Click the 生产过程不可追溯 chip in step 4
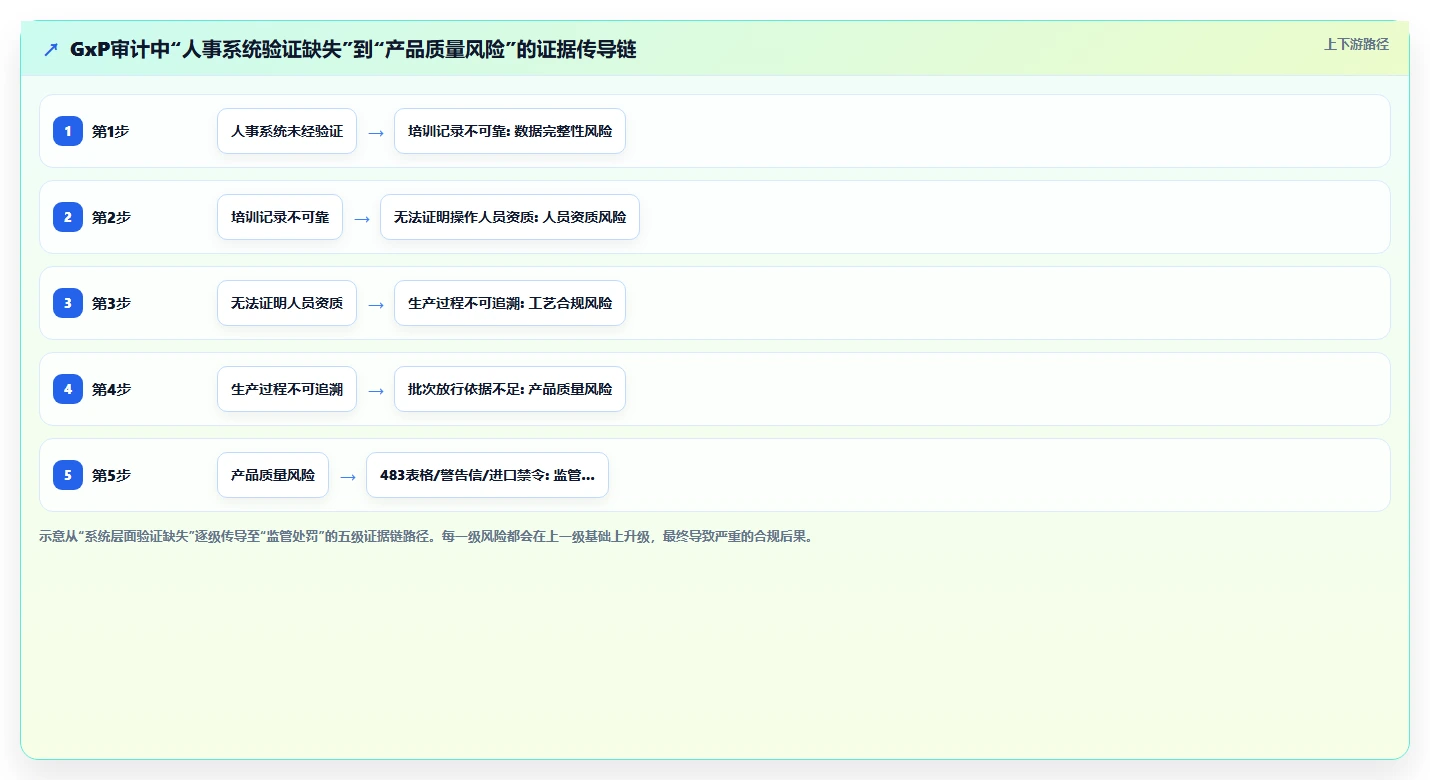Viewport: 1430px width, 780px height. tap(287, 389)
